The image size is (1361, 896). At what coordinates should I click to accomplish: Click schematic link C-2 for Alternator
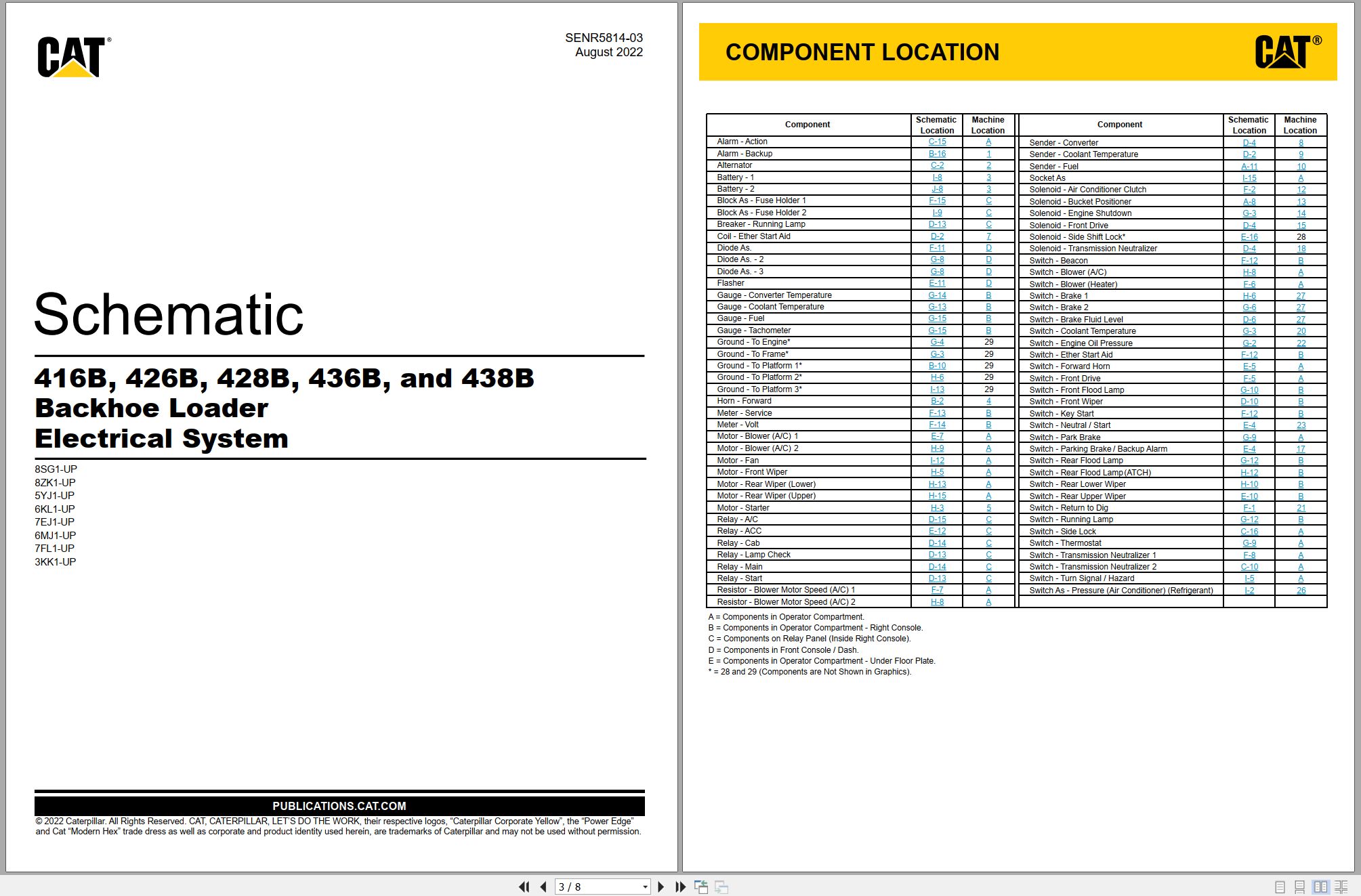tap(937, 165)
